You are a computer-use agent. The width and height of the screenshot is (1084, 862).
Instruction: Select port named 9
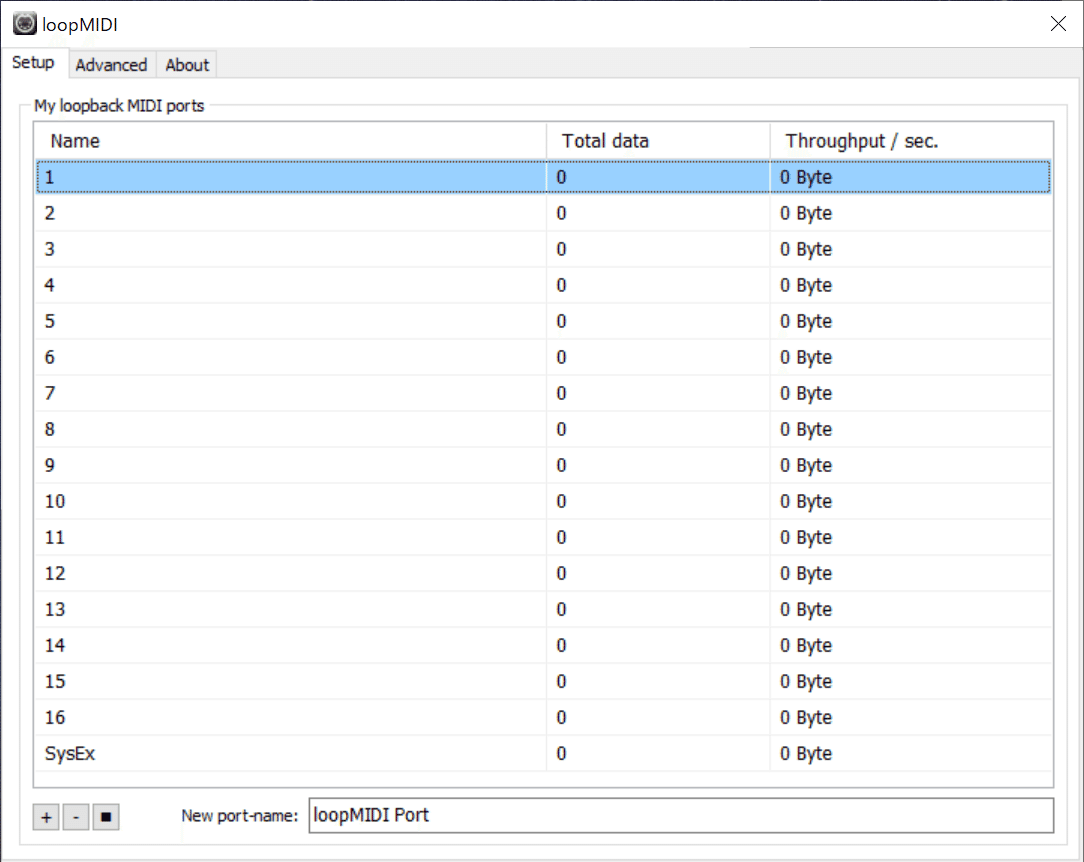(543, 465)
